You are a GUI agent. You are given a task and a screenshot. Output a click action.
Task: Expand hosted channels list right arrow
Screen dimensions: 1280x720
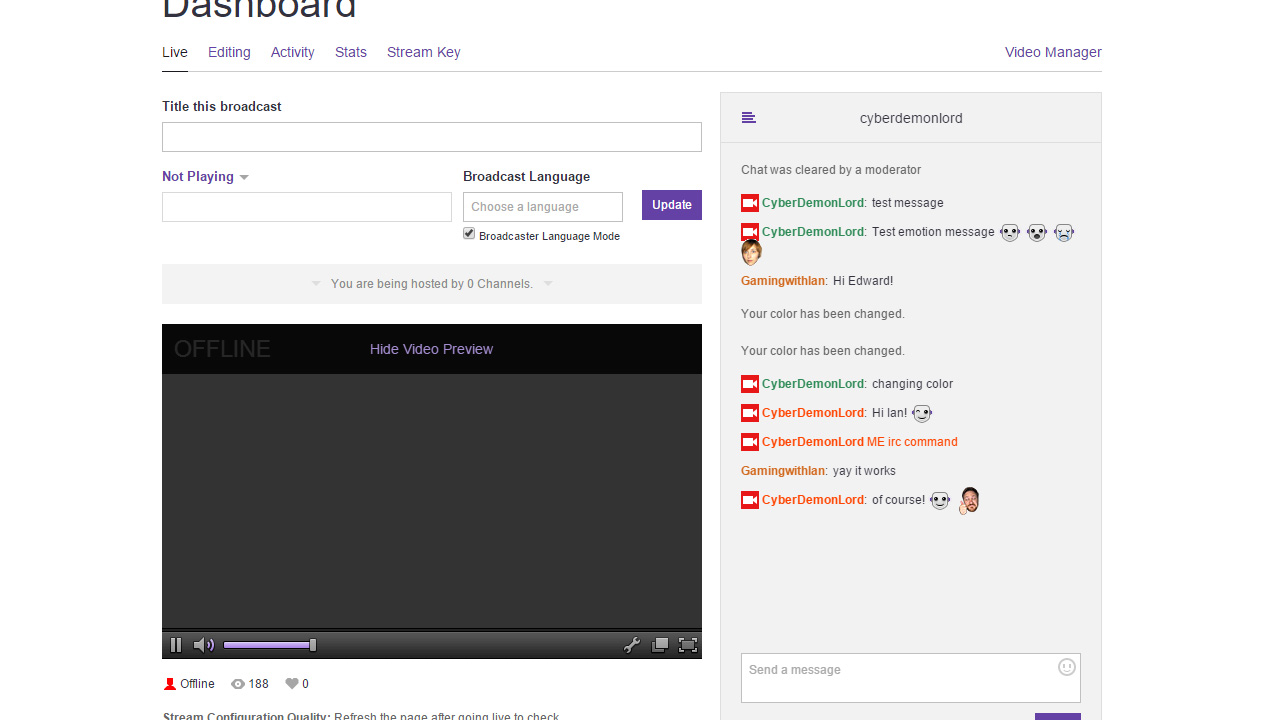(x=548, y=284)
